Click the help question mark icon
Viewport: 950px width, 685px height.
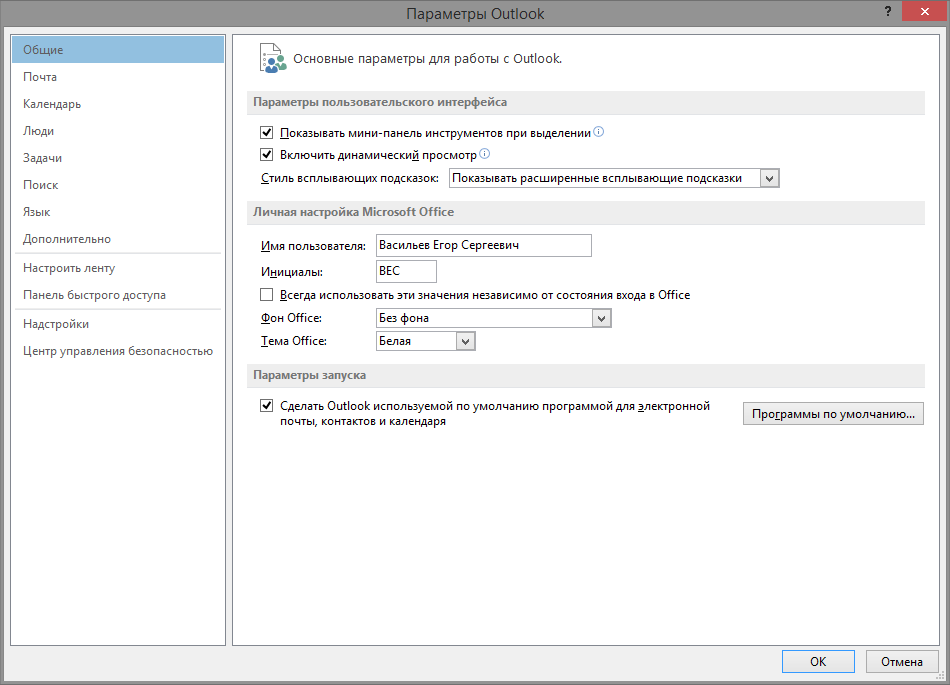point(888,12)
